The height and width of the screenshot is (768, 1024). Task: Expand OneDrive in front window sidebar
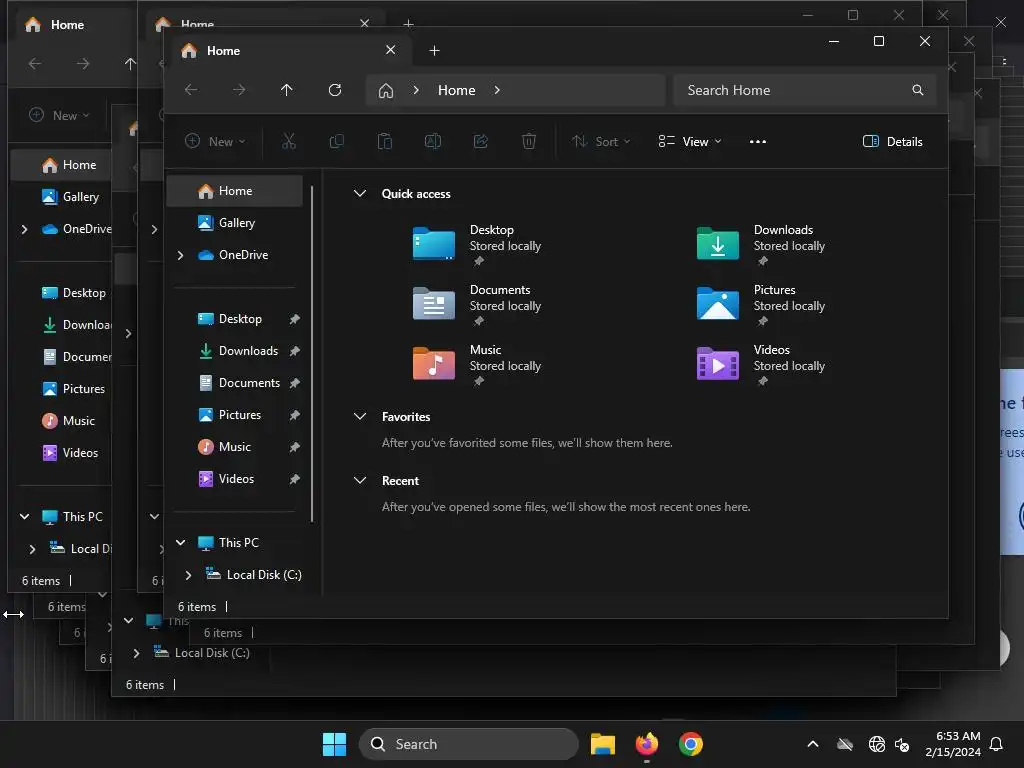point(180,255)
